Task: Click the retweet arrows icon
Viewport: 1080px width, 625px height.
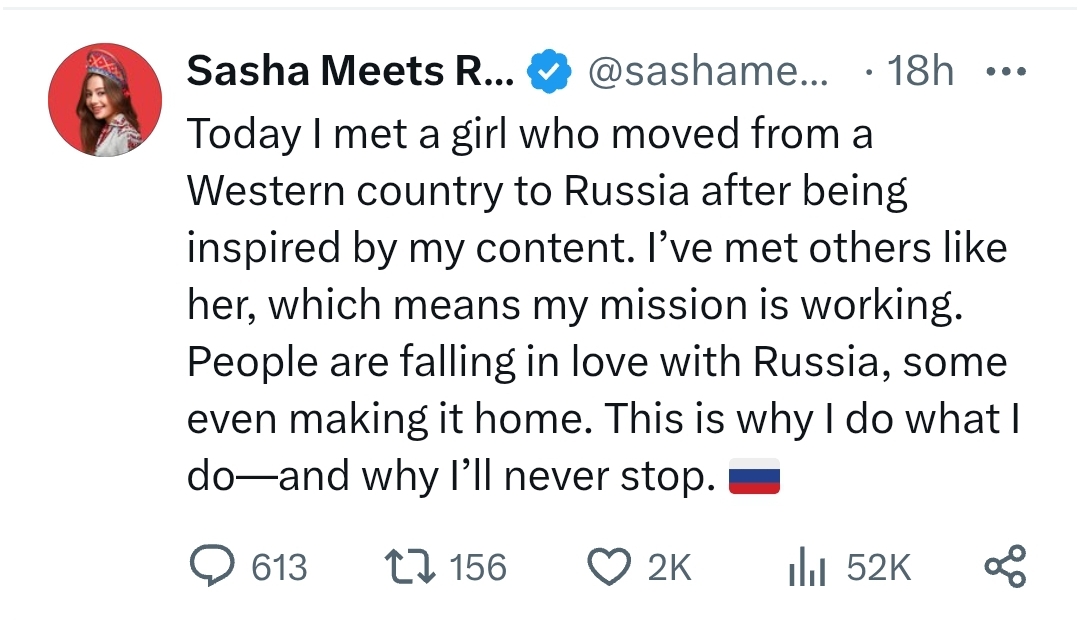Action: [x=410, y=567]
